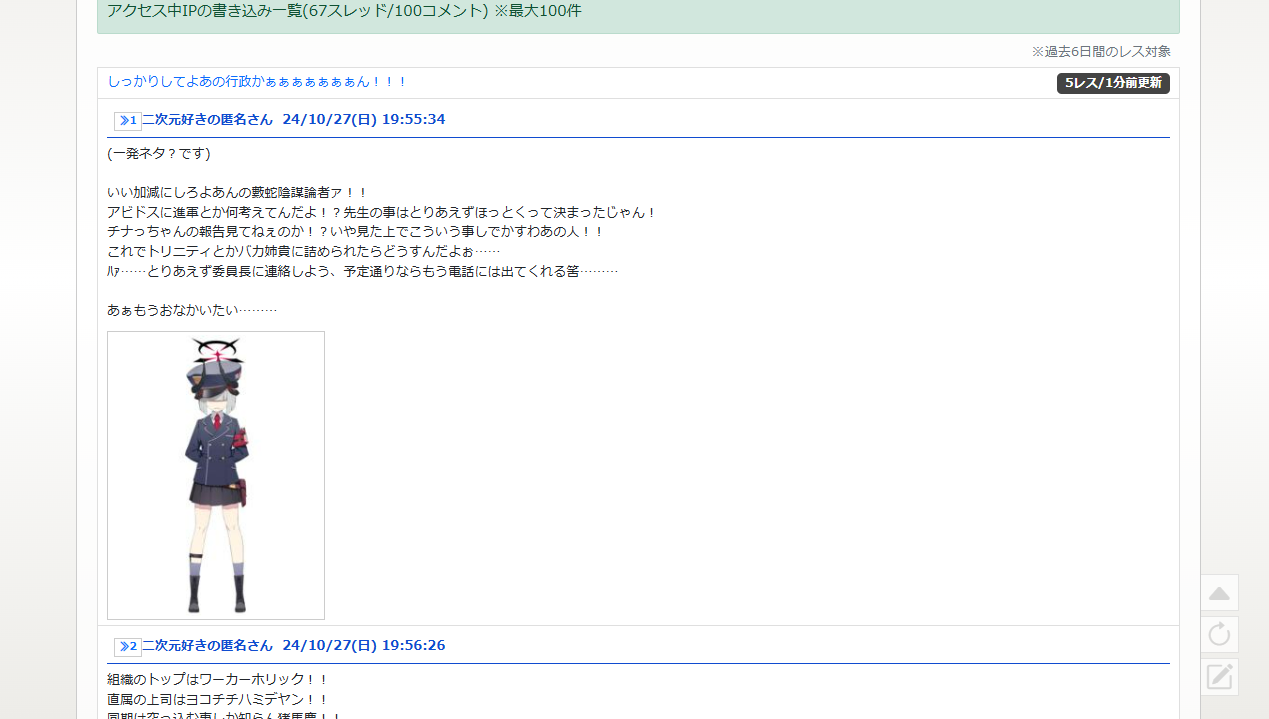Click the >>2 reply anchor icon

point(128,647)
